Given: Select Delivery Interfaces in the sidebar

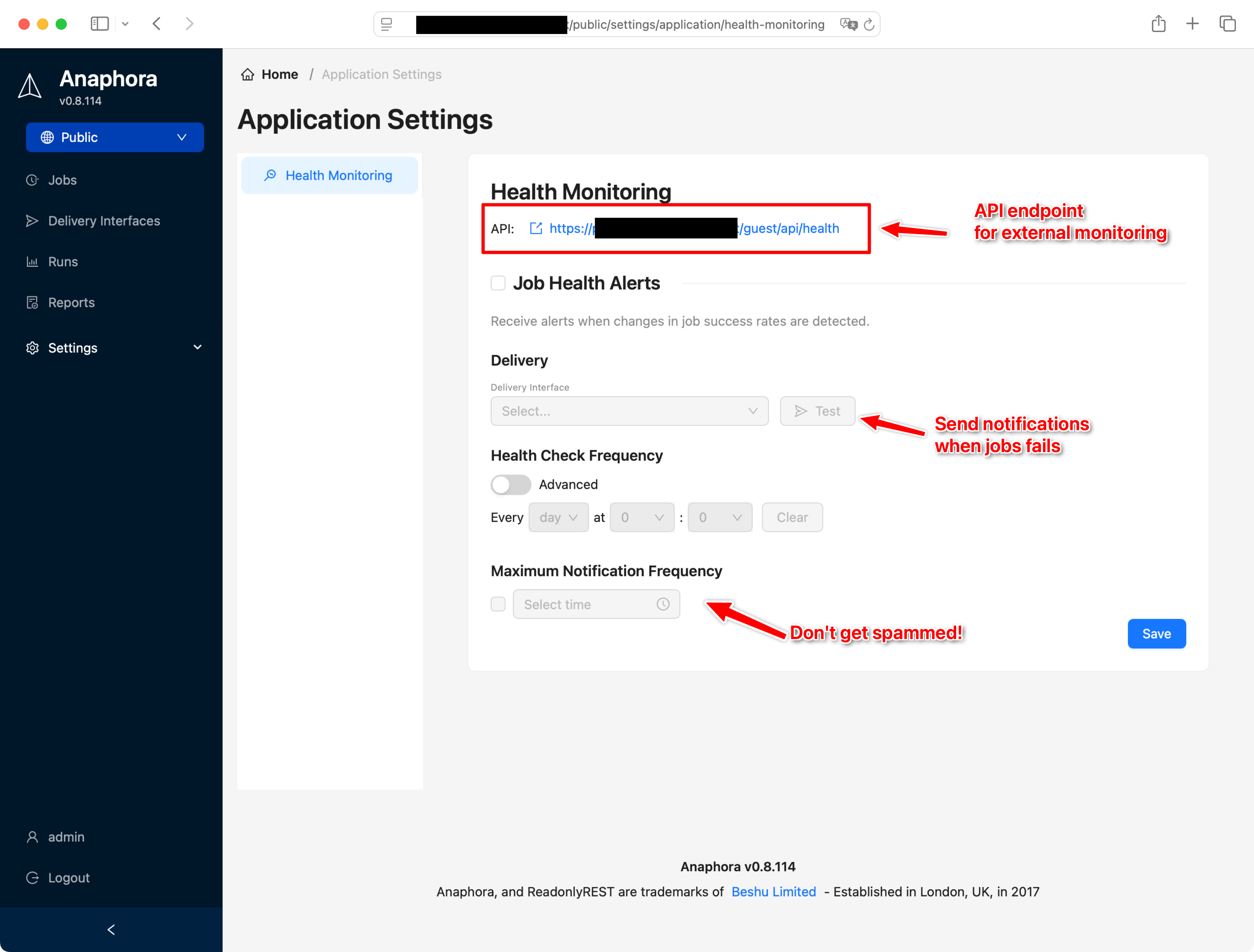Looking at the screenshot, I should click(104, 220).
